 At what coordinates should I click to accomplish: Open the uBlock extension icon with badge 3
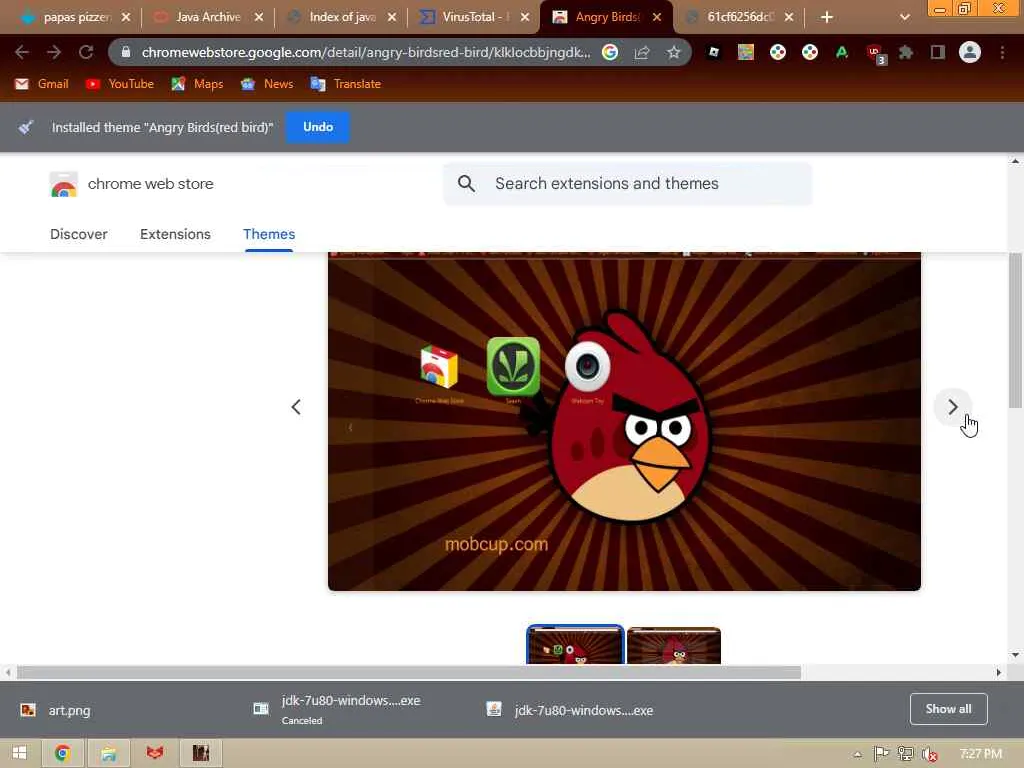pos(874,54)
